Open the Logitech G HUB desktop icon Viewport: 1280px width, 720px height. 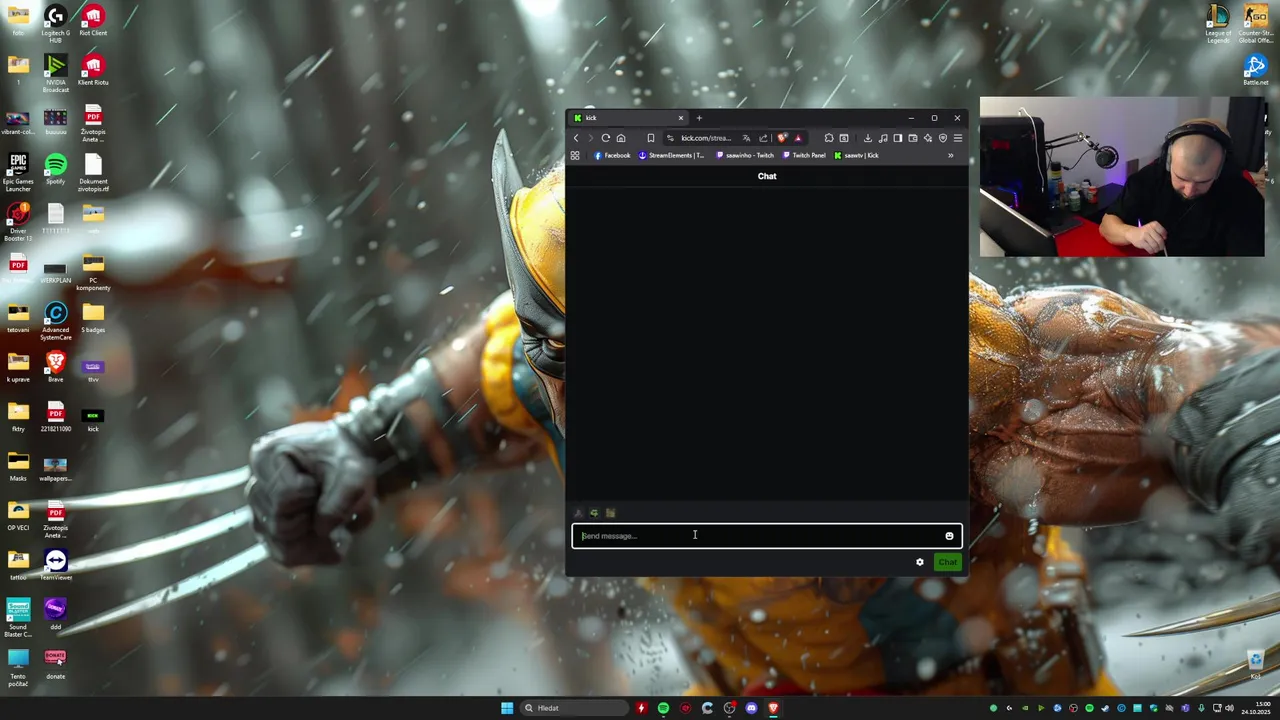pos(55,24)
